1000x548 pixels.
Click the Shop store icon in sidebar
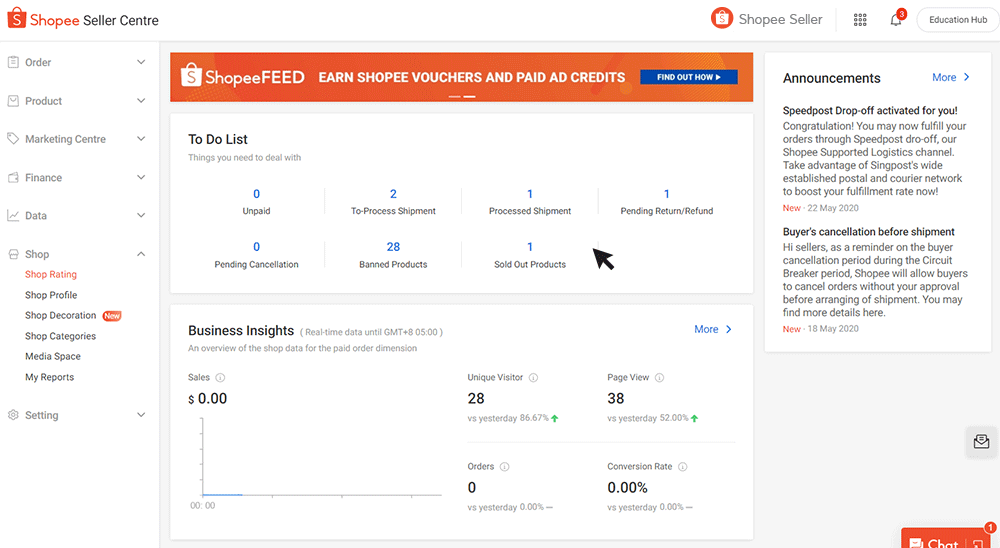pyautogui.click(x=13, y=254)
